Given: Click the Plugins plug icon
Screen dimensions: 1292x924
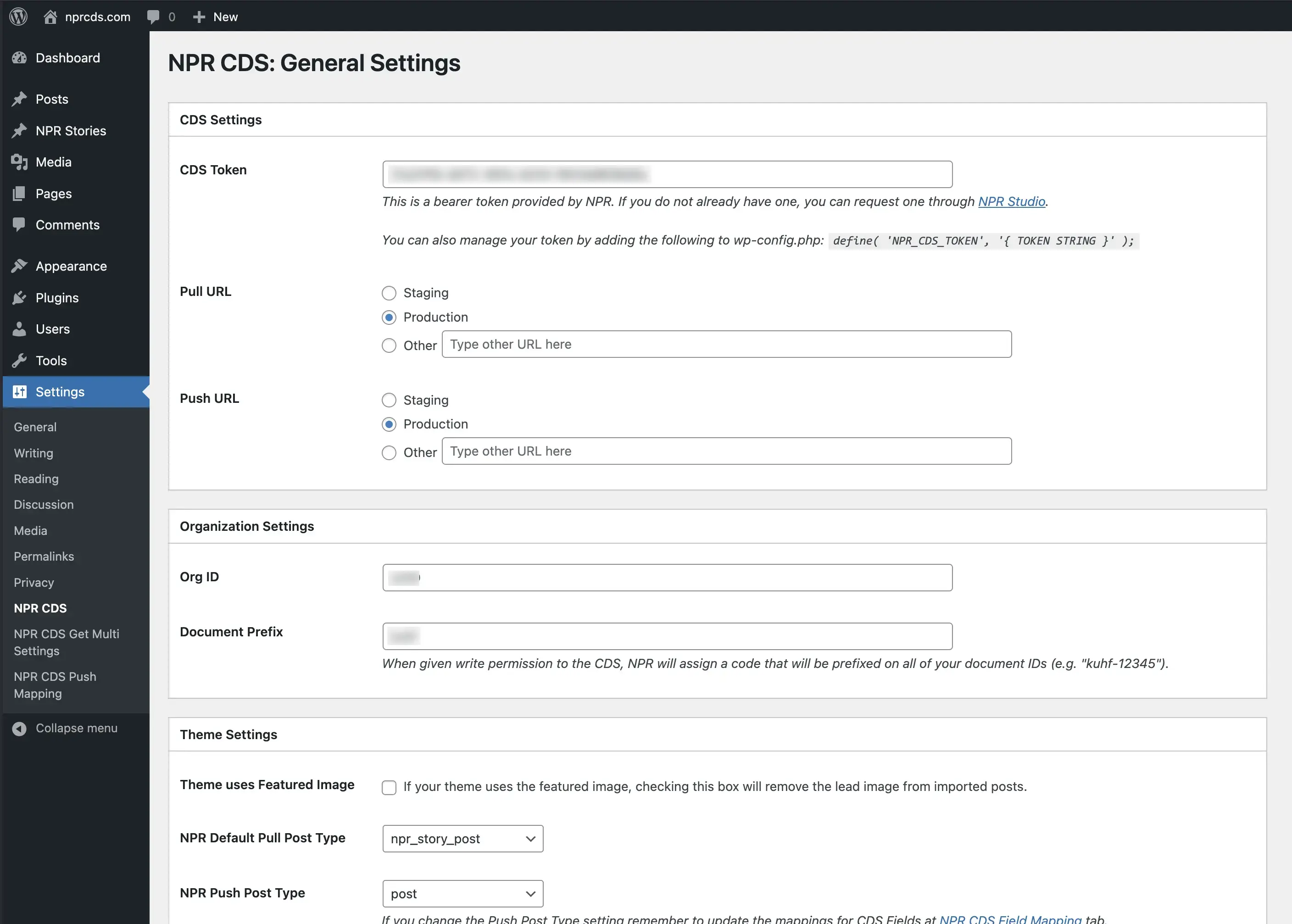Looking at the screenshot, I should tap(19, 298).
